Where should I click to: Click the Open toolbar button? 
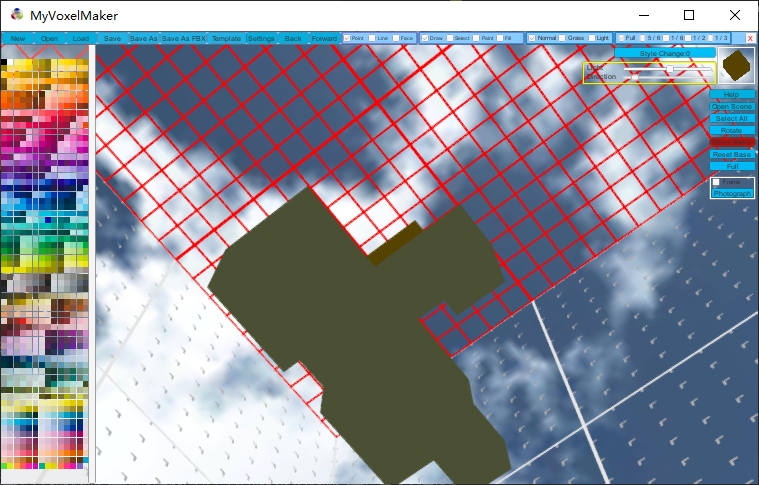(49, 38)
